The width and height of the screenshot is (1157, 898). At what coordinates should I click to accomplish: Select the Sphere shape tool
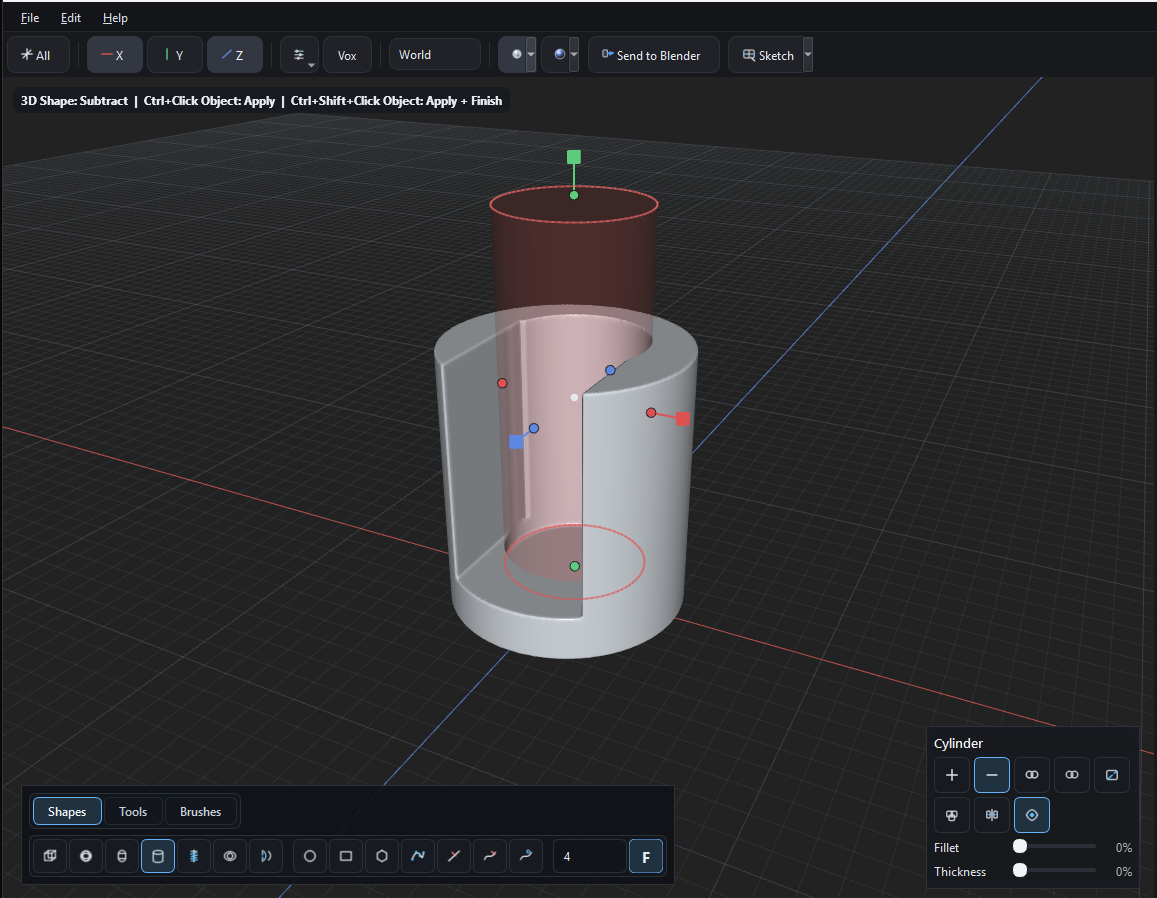[x=85, y=856]
